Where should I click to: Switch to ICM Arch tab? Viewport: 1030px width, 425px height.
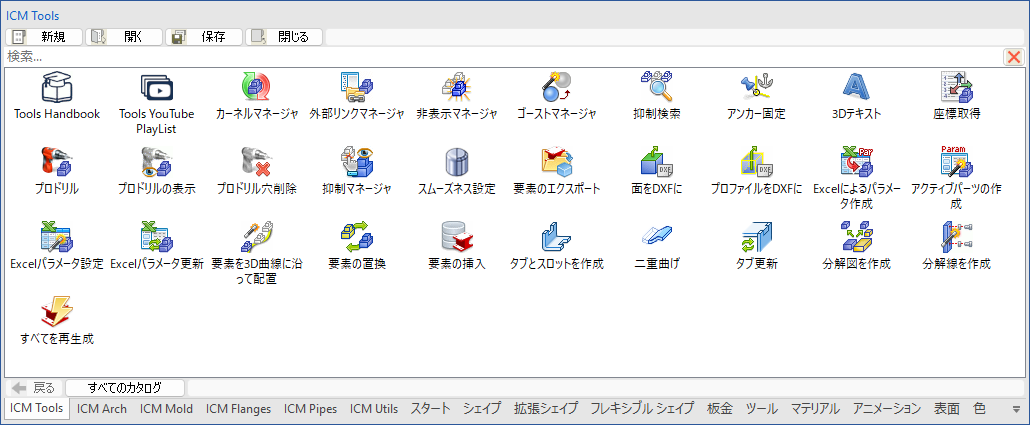pyautogui.click(x=102, y=409)
